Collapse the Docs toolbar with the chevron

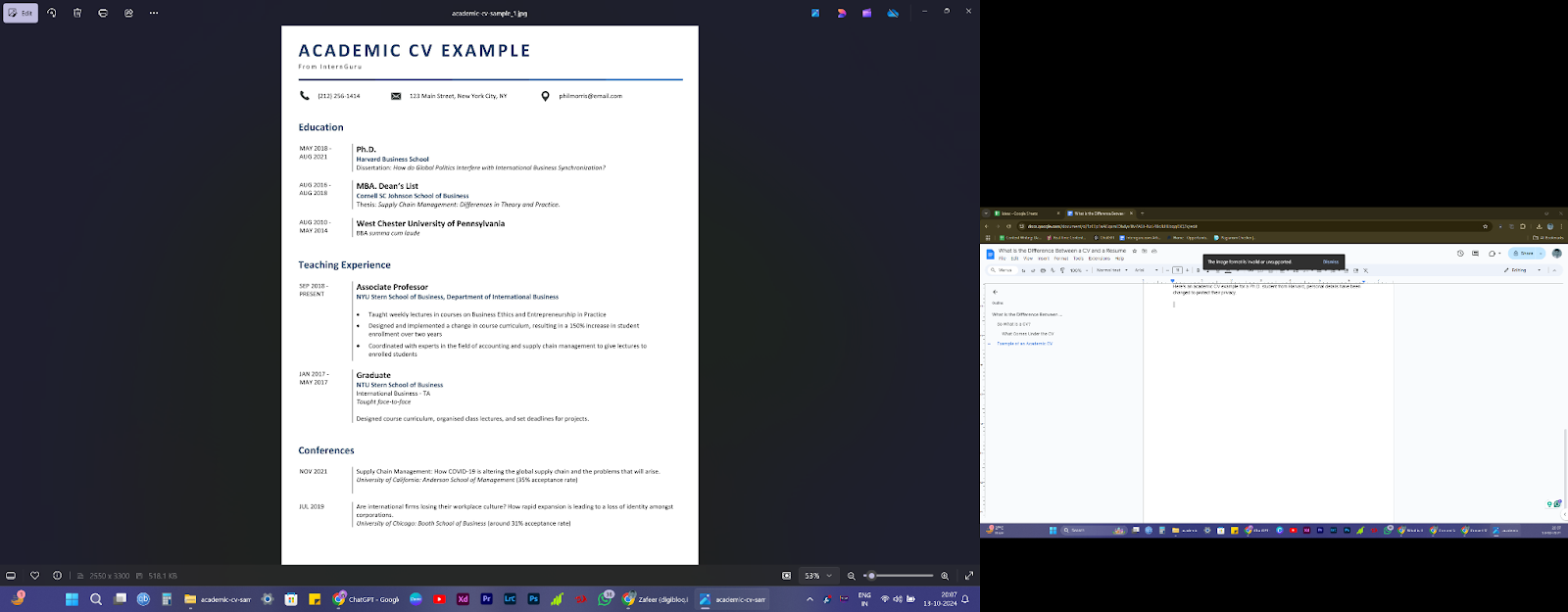[x=1554, y=270]
